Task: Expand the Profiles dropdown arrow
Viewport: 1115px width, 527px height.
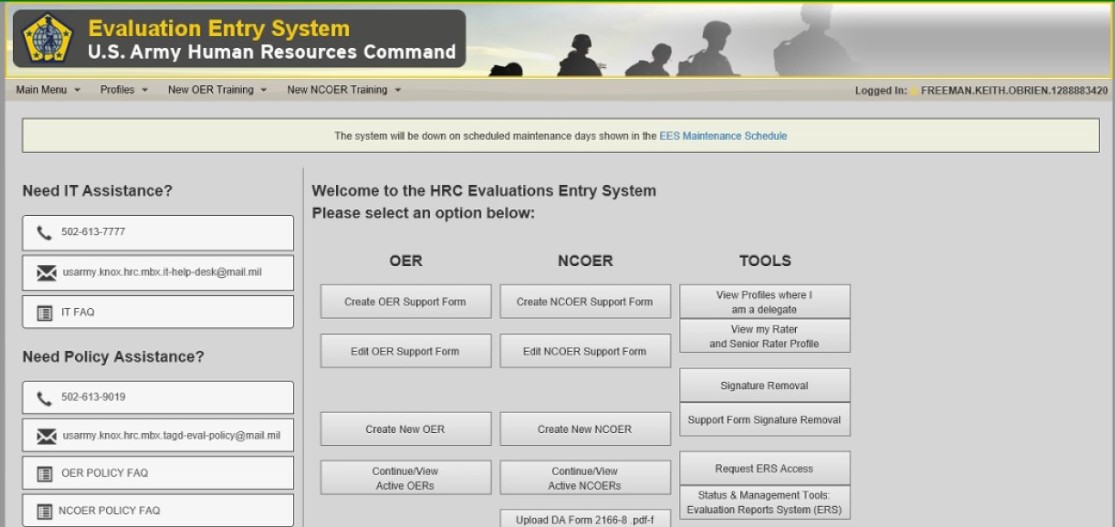Action: click(145, 90)
